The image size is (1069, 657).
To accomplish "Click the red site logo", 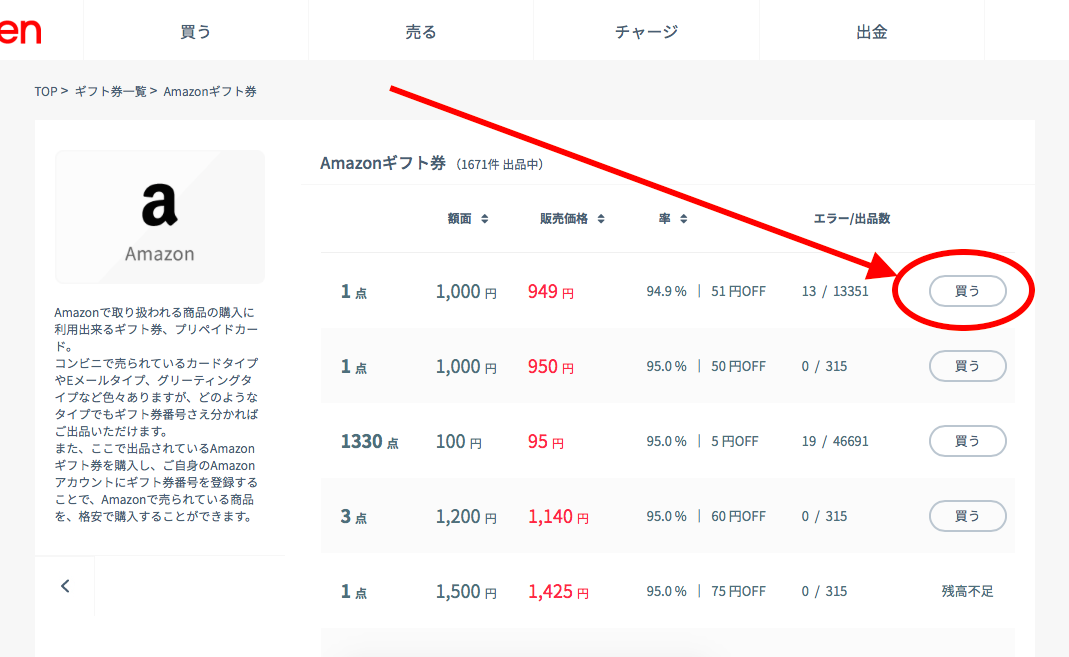I will pos(20,31).
